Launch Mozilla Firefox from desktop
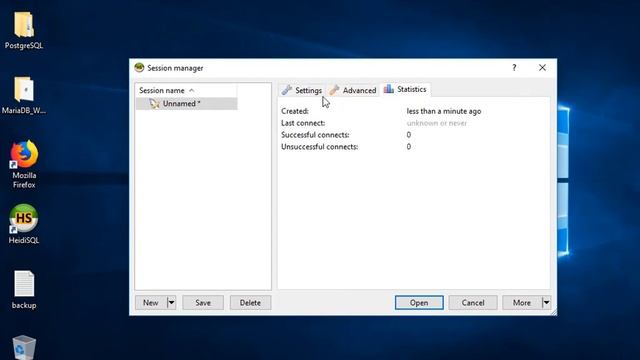 24,164
